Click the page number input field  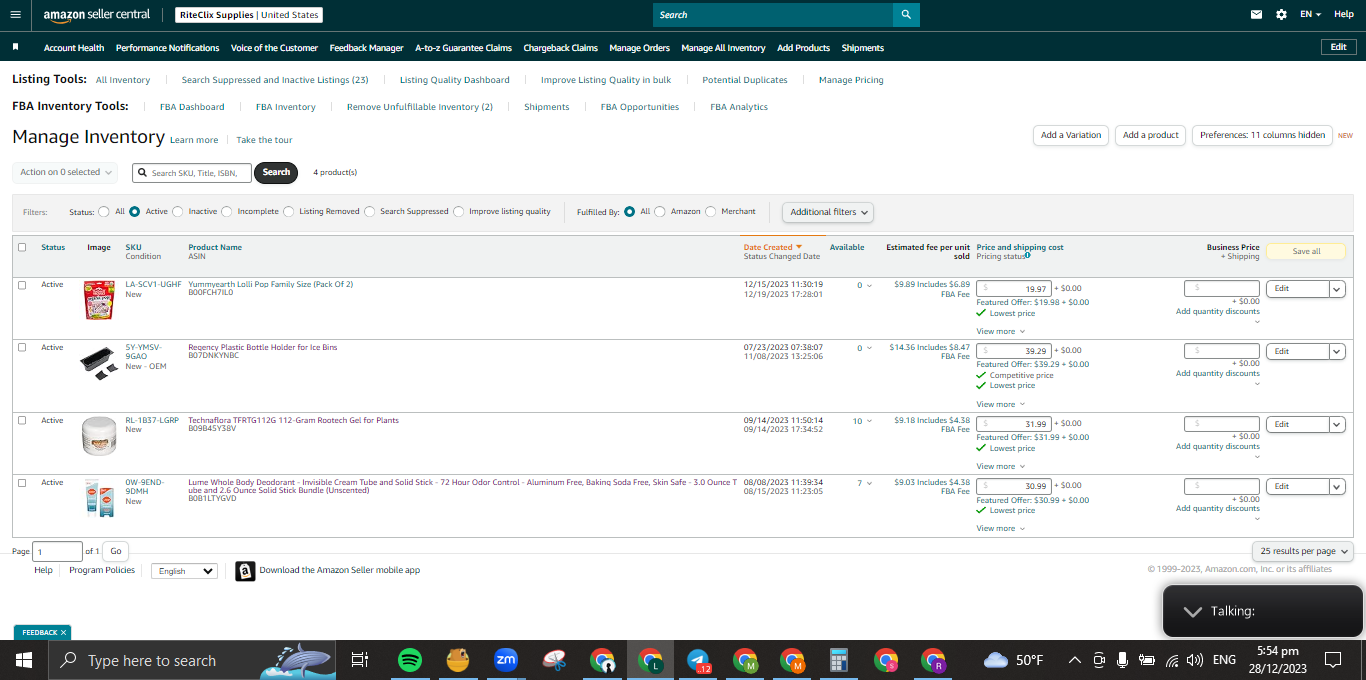click(x=58, y=551)
